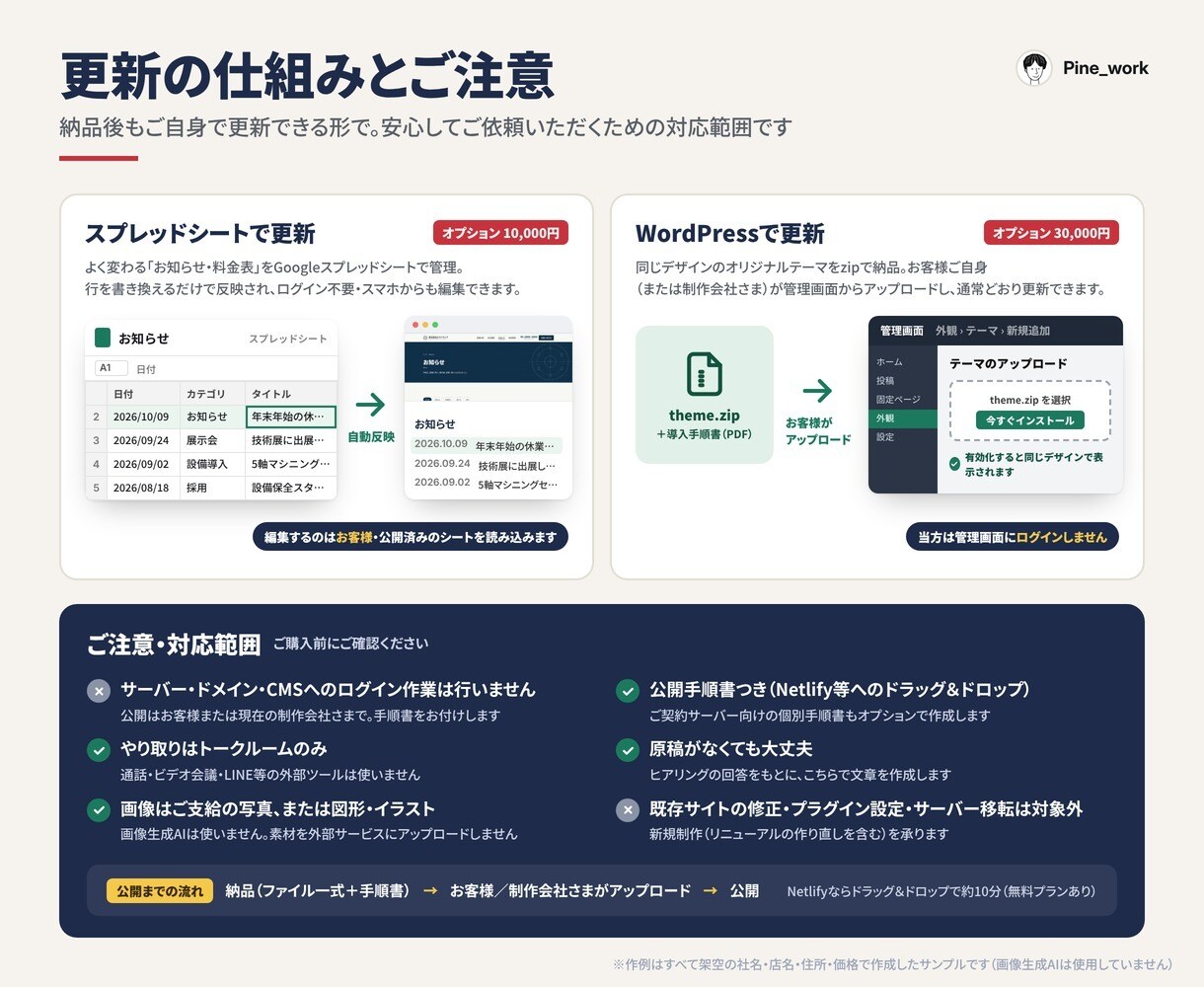Click row number 2 in spreadsheet
Viewport: 1204px width, 987px height.
click(96, 417)
